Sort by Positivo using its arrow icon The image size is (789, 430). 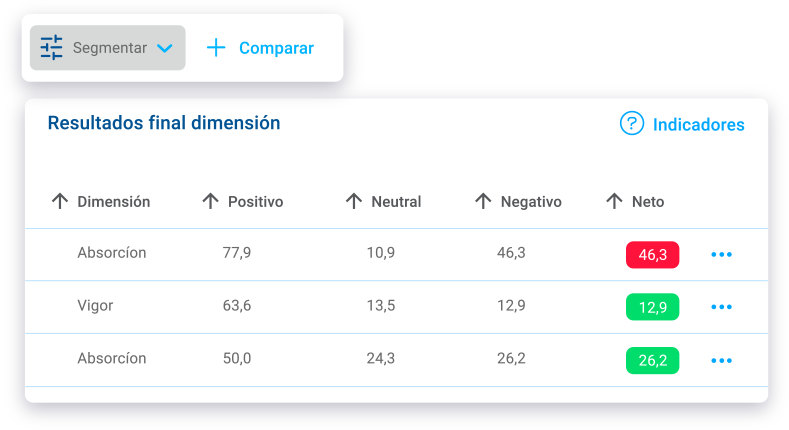pos(210,201)
